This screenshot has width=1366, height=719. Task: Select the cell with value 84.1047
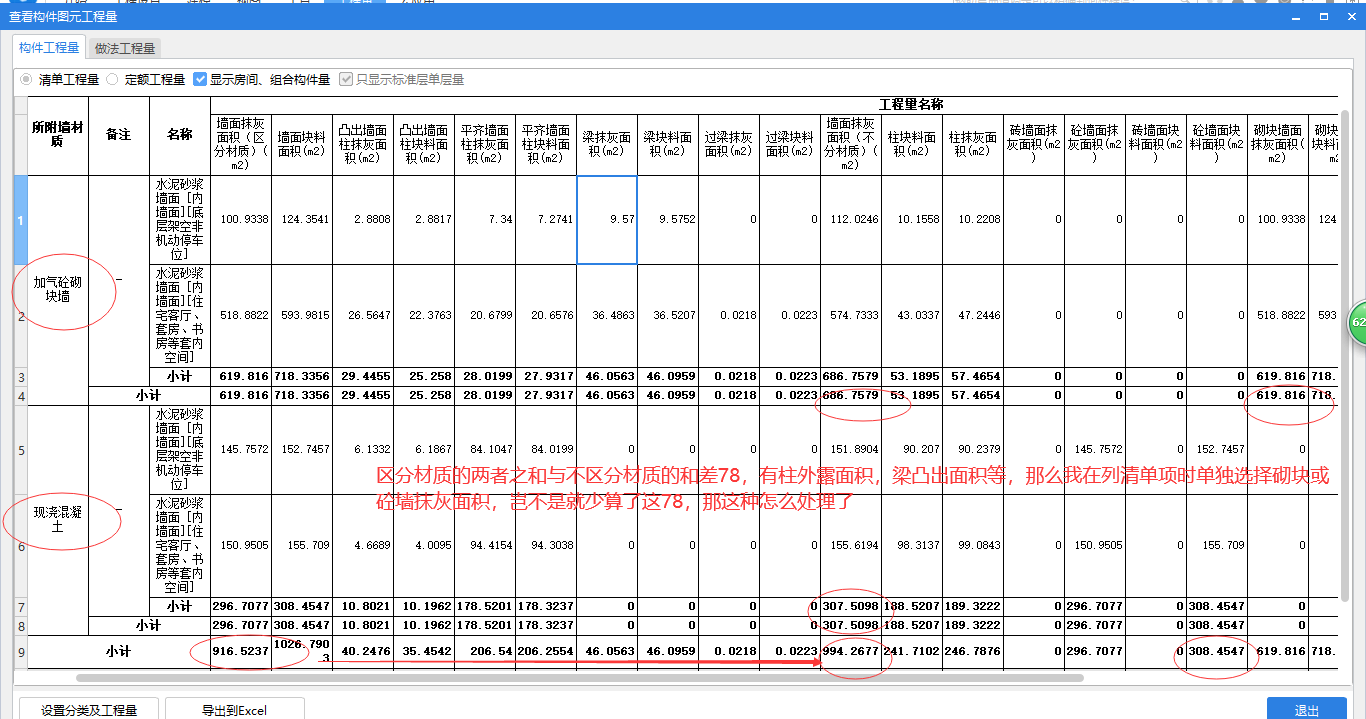[x=485, y=449]
